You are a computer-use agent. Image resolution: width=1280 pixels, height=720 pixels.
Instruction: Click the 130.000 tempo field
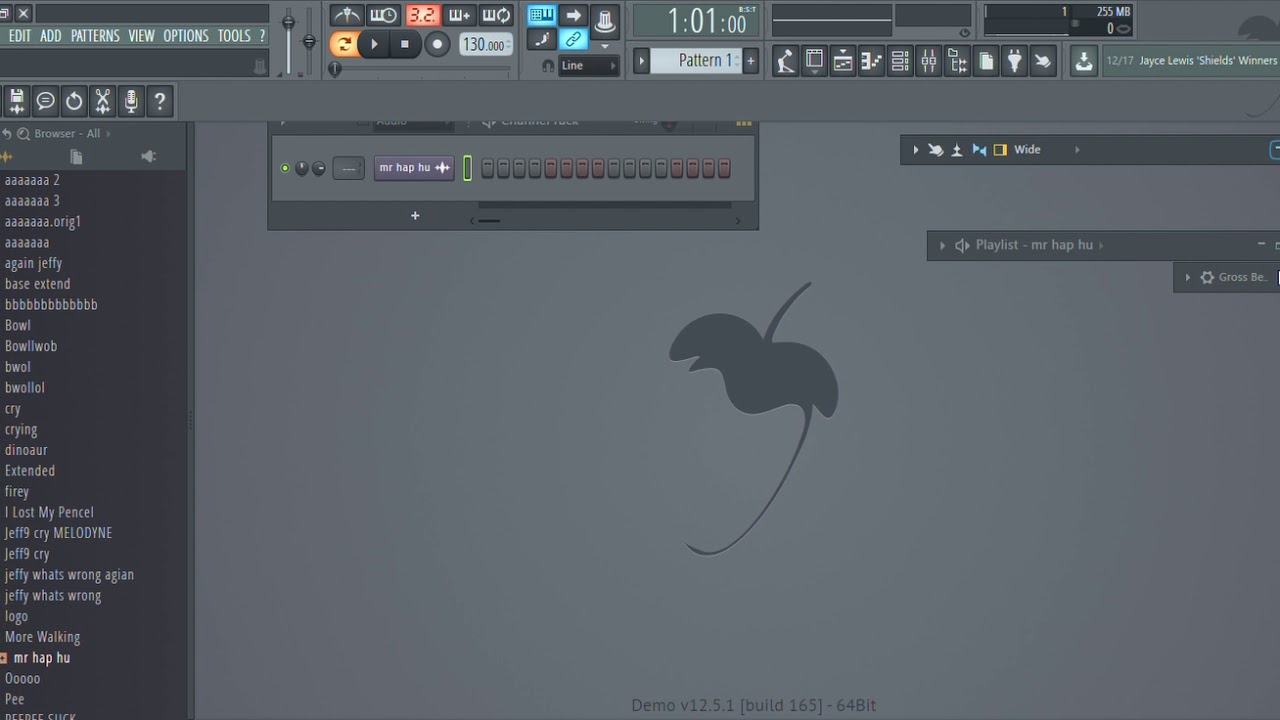point(486,45)
